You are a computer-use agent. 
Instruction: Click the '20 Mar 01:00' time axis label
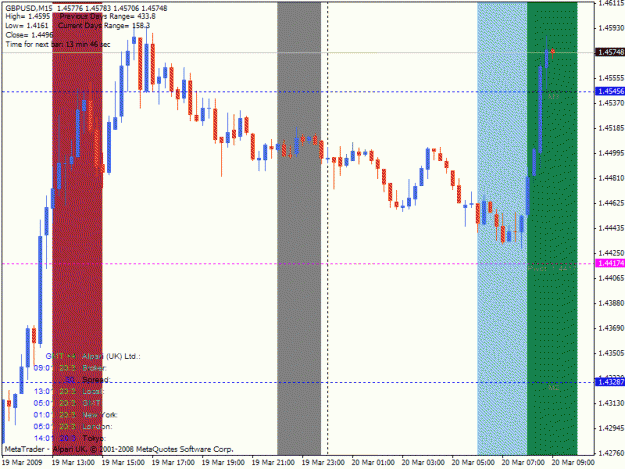(373, 463)
